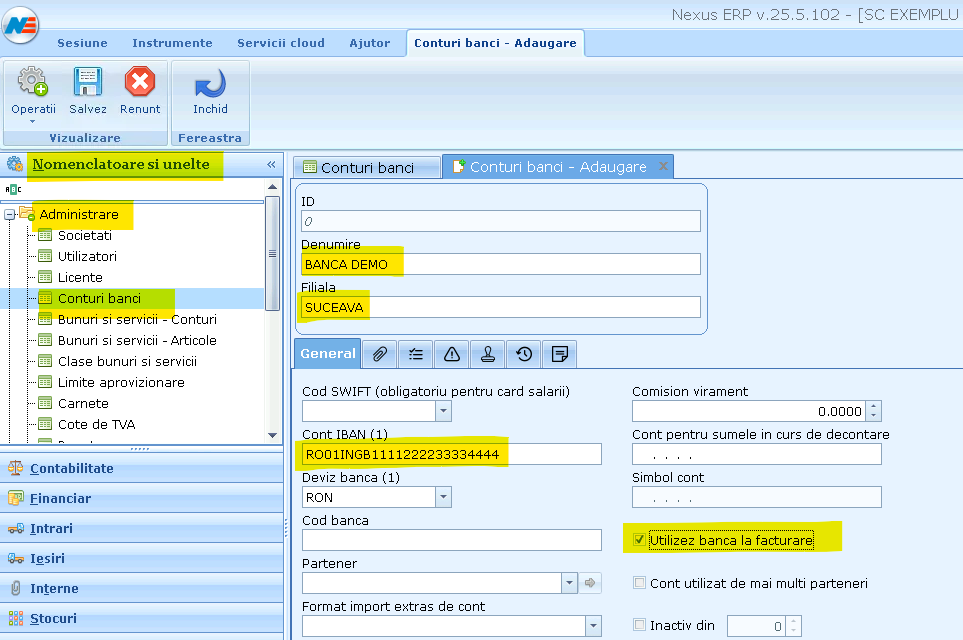Open the Servicii cloud menu
This screenshot has height=640, width=963.
(281, 43)
